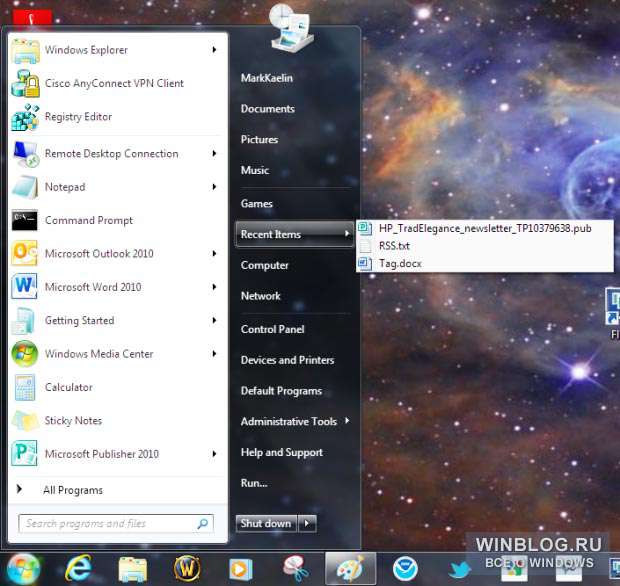Open Games from Start menu
Viewport: 620px width, 586px height.
(257, 204)
